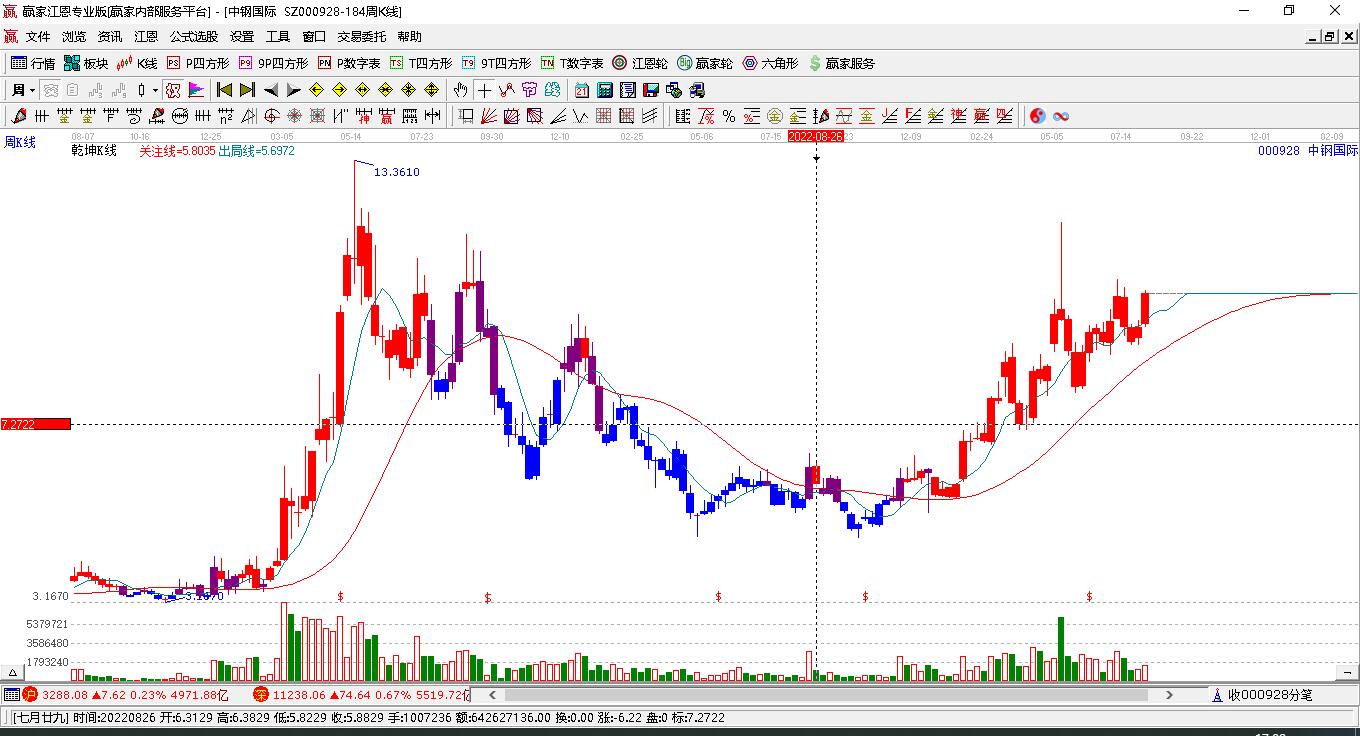1360x736 pixels.
Task: Click the 000928 中钢国际 stock label
Action: 1308,151
